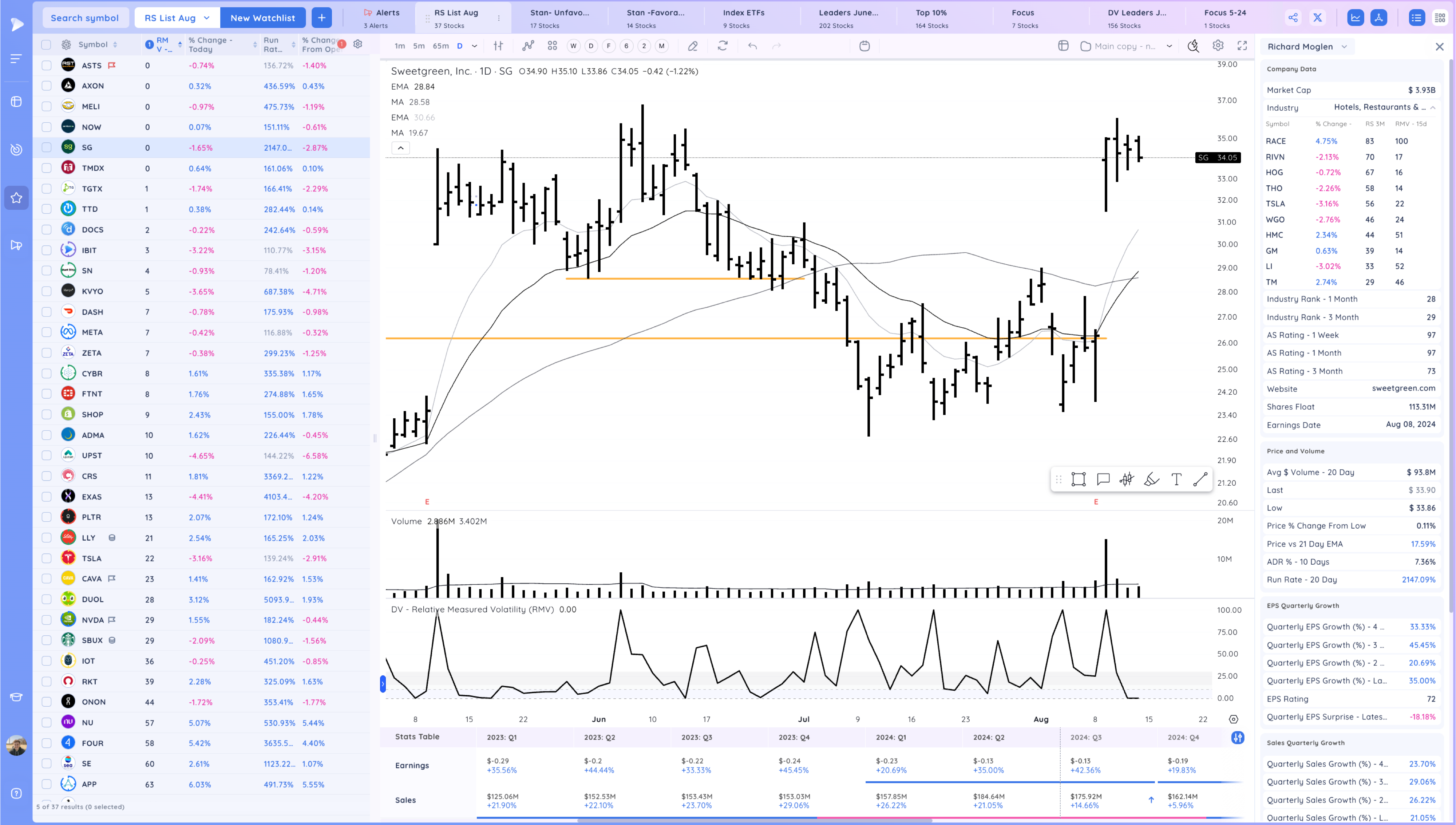Collapse the chart indicators legend
This screenshot has width=1456, height=825.
tap(400, 149)
